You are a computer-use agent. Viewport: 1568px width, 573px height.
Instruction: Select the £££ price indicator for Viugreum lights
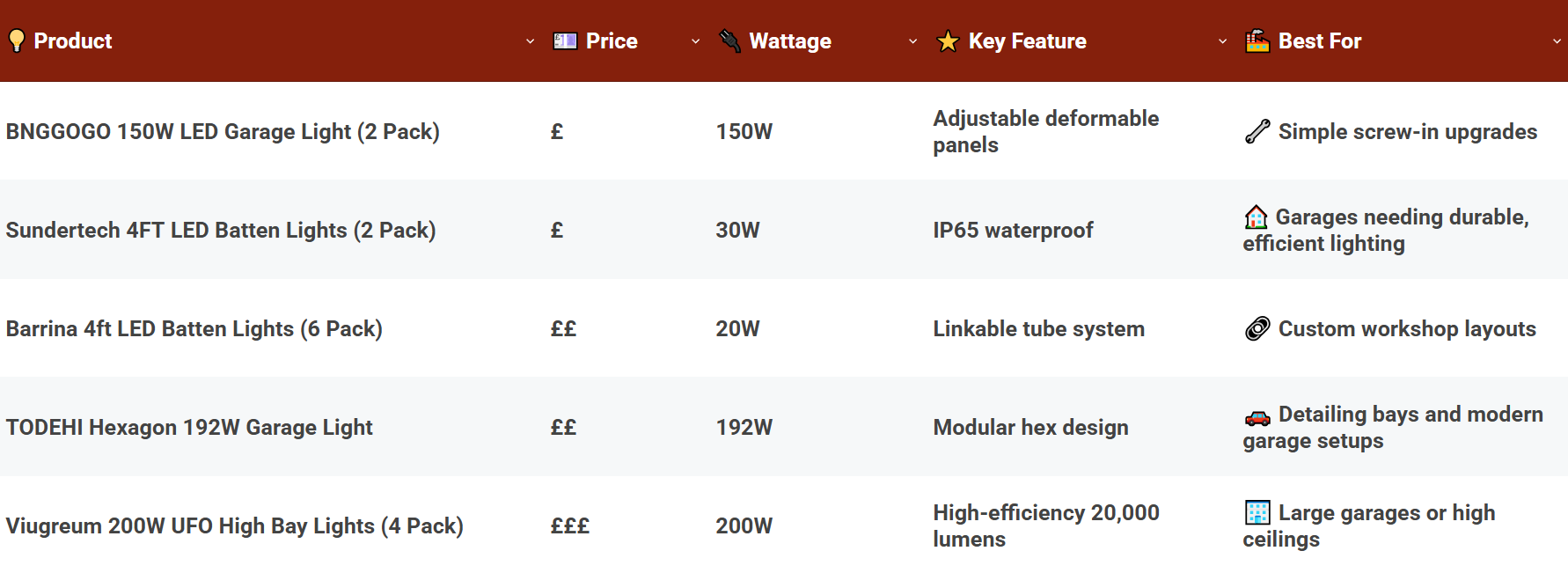click(569, 525)
